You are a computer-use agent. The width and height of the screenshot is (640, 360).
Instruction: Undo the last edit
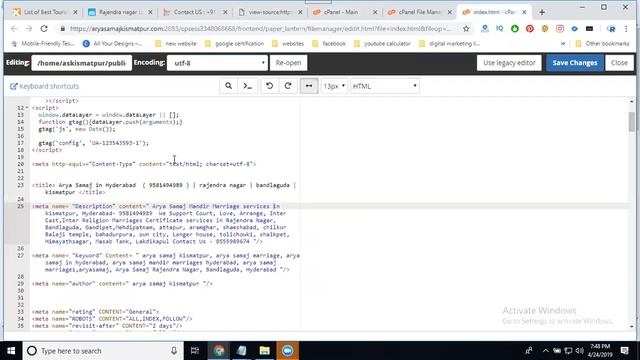[x=269, y=86]
